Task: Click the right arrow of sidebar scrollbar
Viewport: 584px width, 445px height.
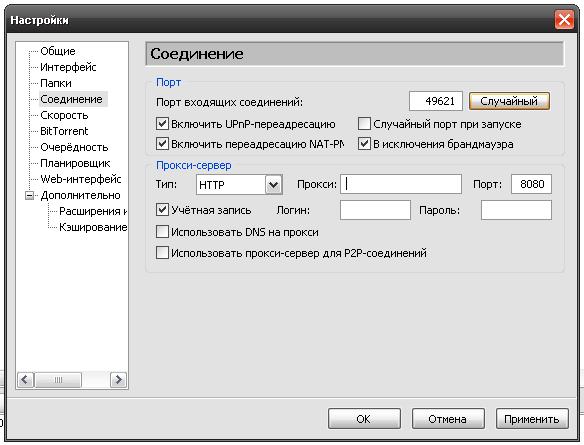Action: point(118,380)
